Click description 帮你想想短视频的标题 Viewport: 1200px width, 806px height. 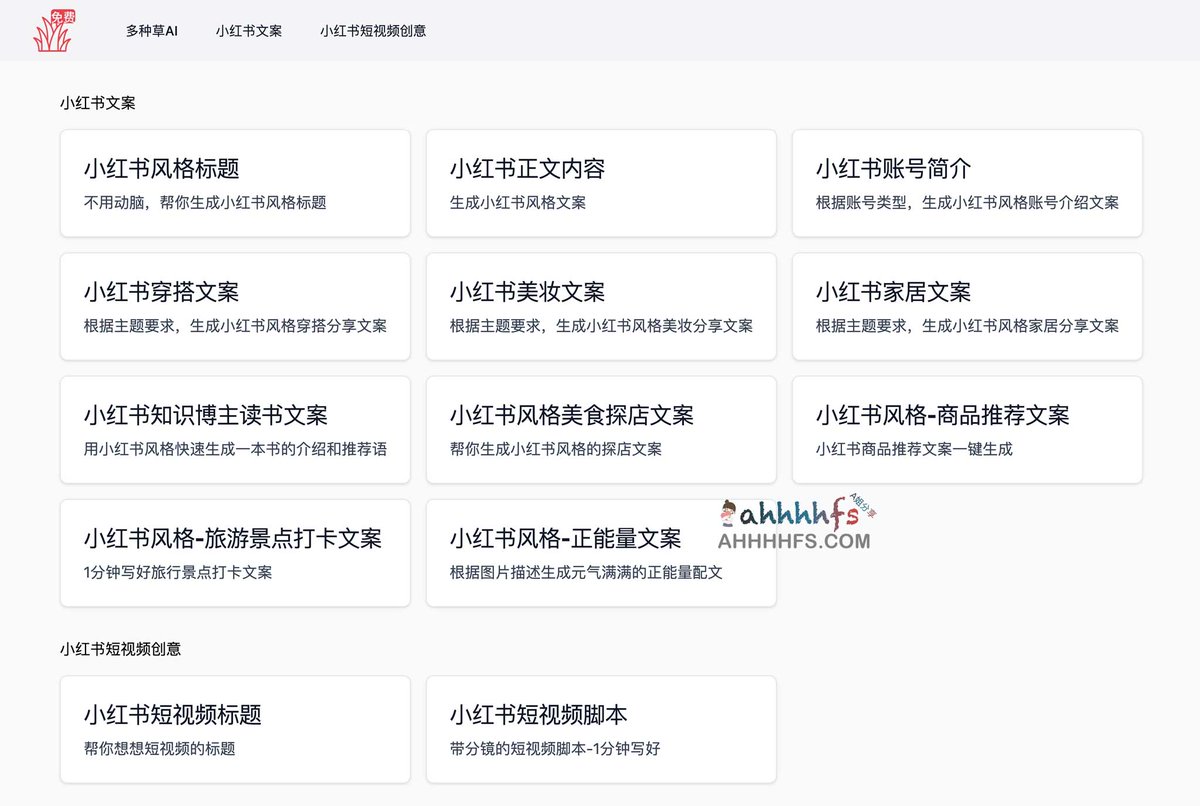pos(160,748)
